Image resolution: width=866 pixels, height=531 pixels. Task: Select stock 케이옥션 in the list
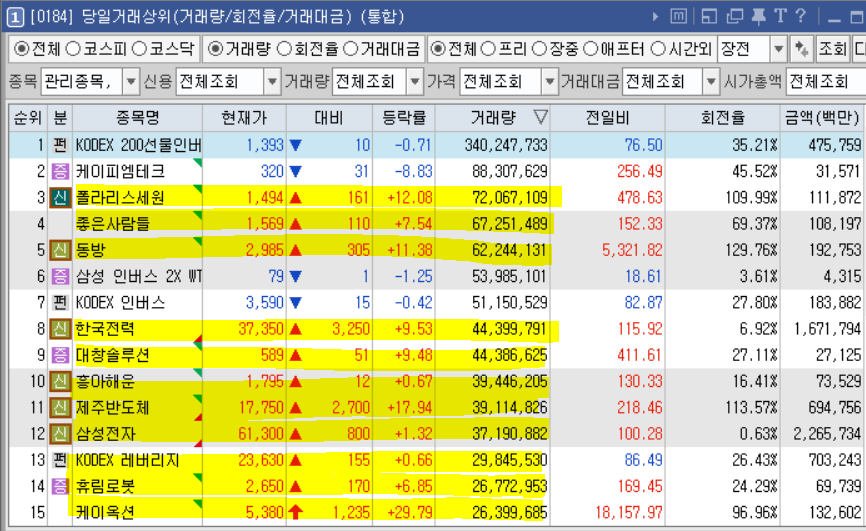[105, 513]
